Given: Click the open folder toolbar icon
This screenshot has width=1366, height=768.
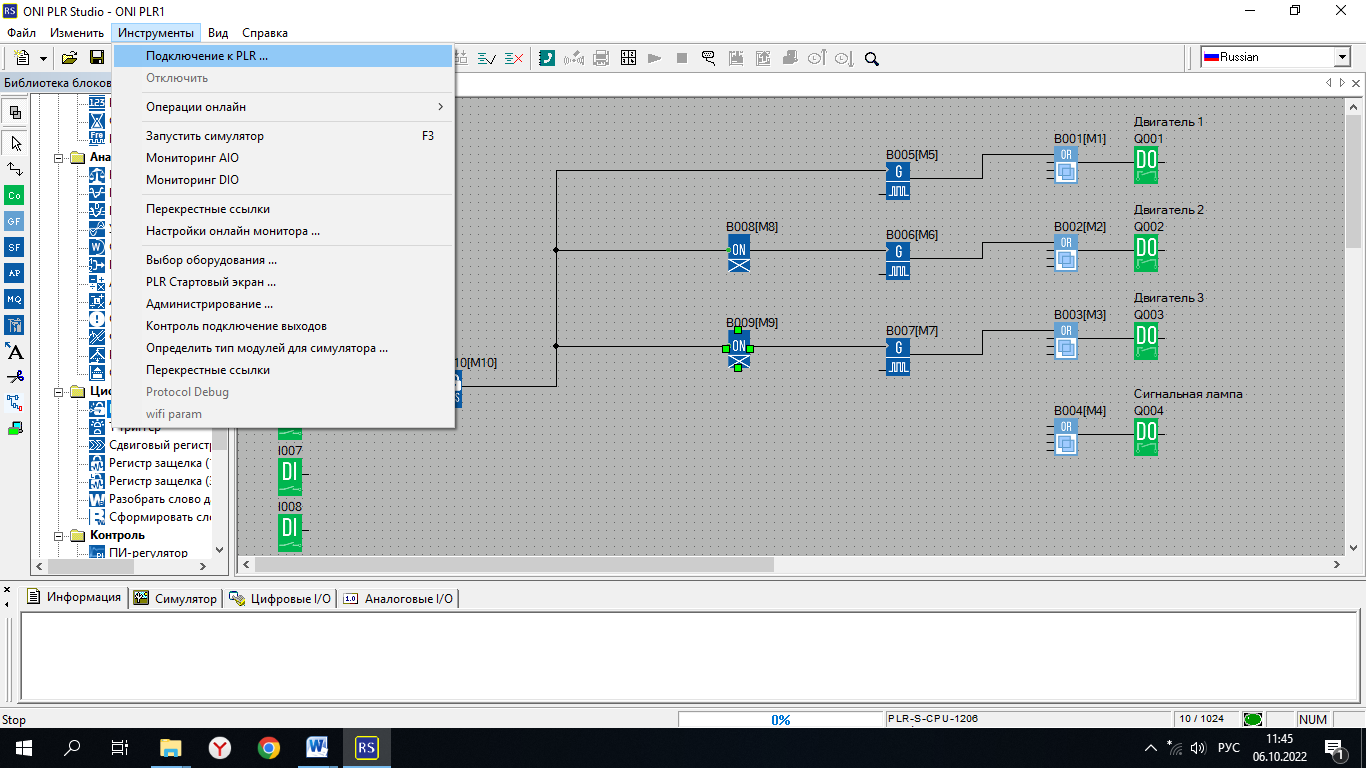Looking at the screenshot, I should click(x=70, y=58).
